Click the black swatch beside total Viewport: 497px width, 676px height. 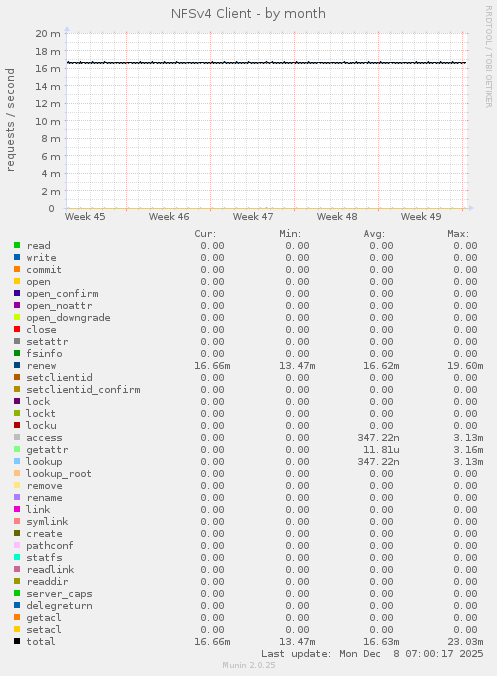17,641
